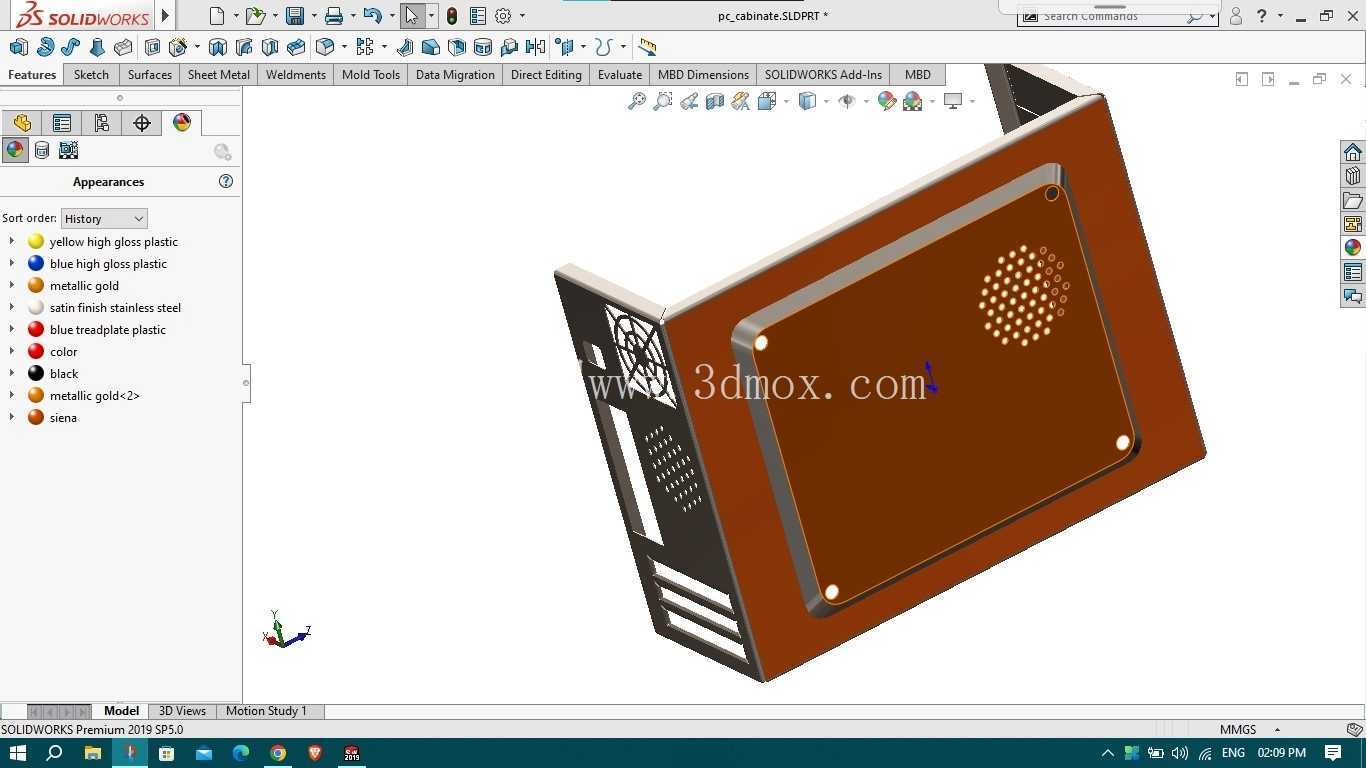The height and width of the screenshot is (768, 1366).
Task: Open the Evaluate ribbon tab
Action: click(x=620, y=75)
